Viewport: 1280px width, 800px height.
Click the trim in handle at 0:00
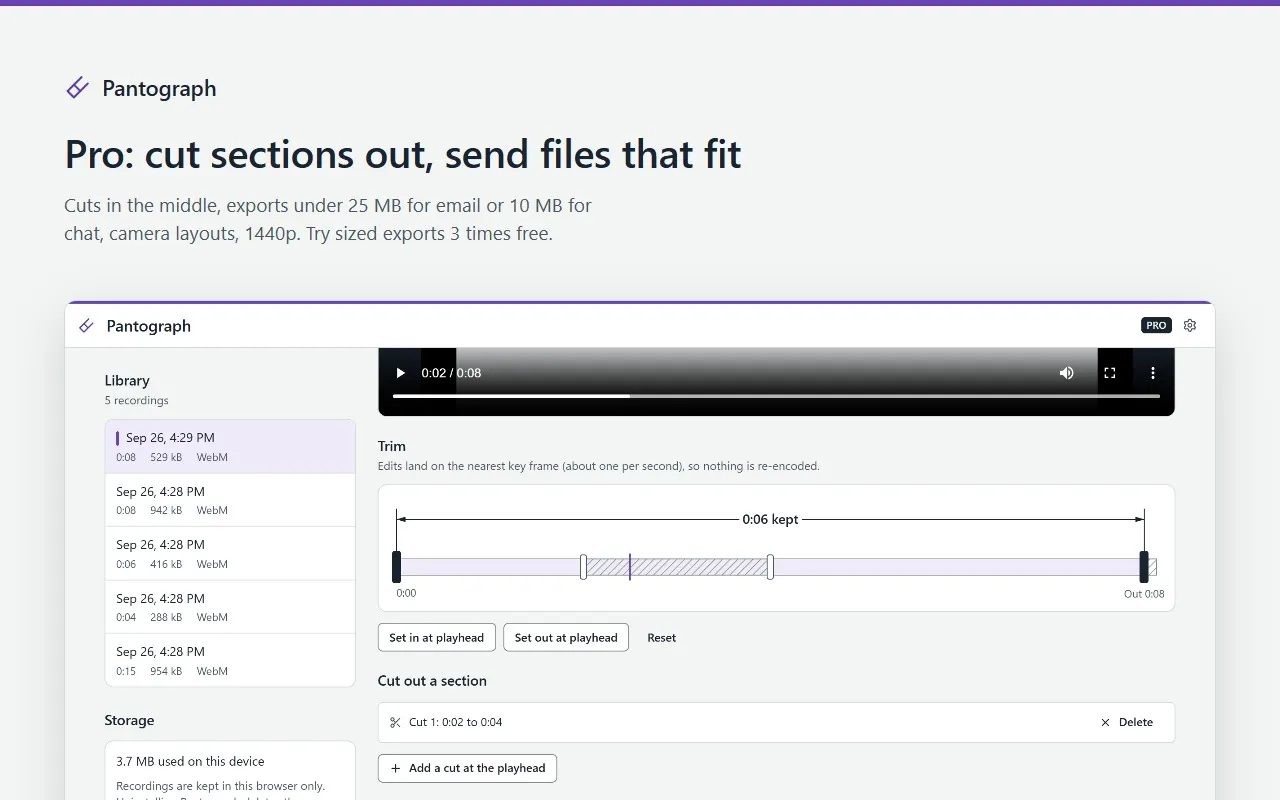[x=397, y=567]
